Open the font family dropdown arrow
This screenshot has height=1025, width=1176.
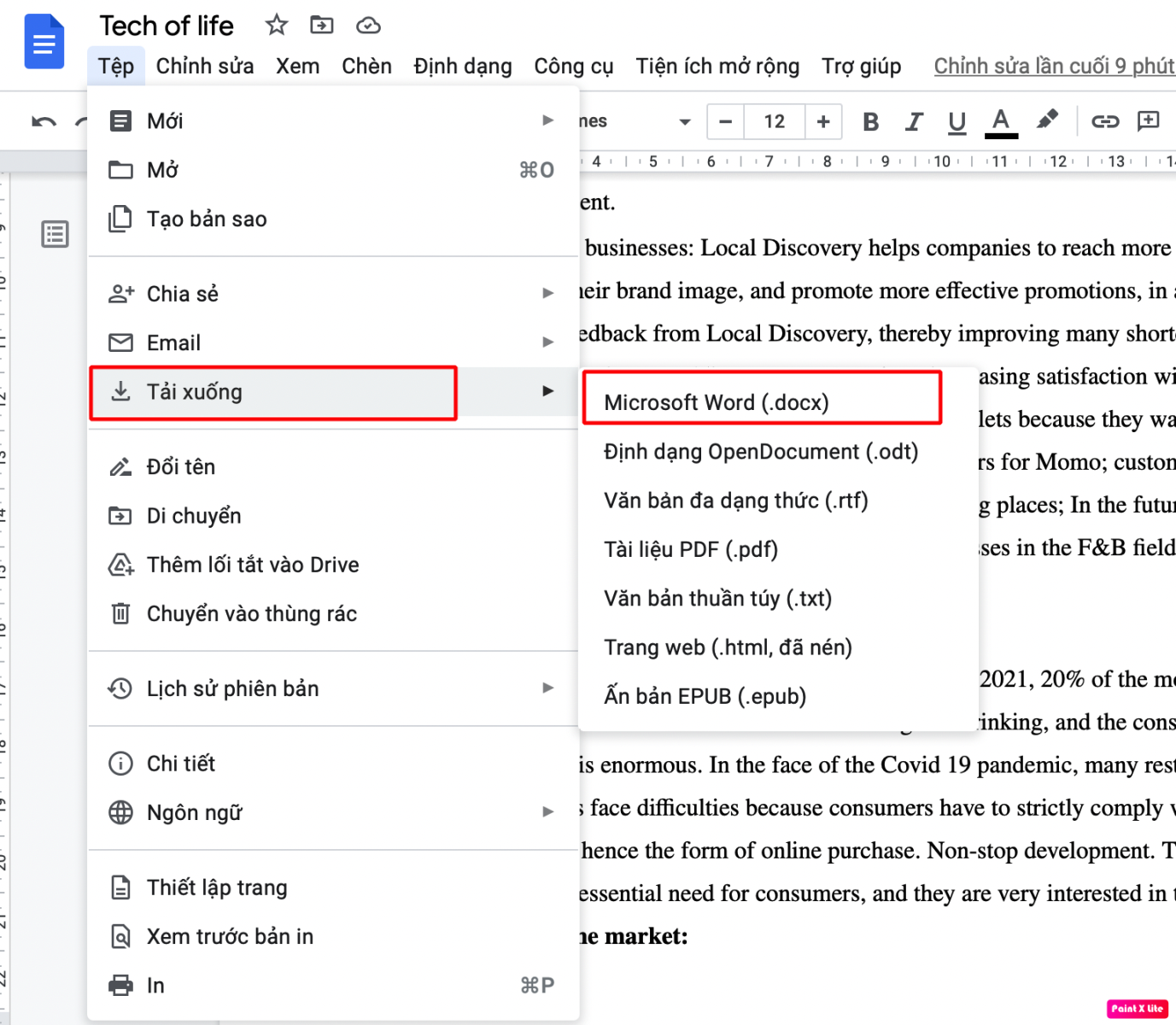685,122
